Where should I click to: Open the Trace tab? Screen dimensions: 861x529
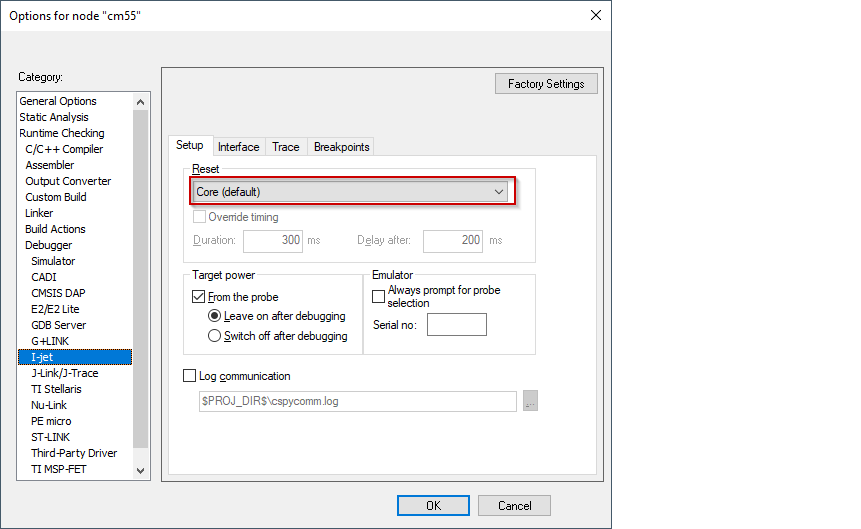click(285, 147)
